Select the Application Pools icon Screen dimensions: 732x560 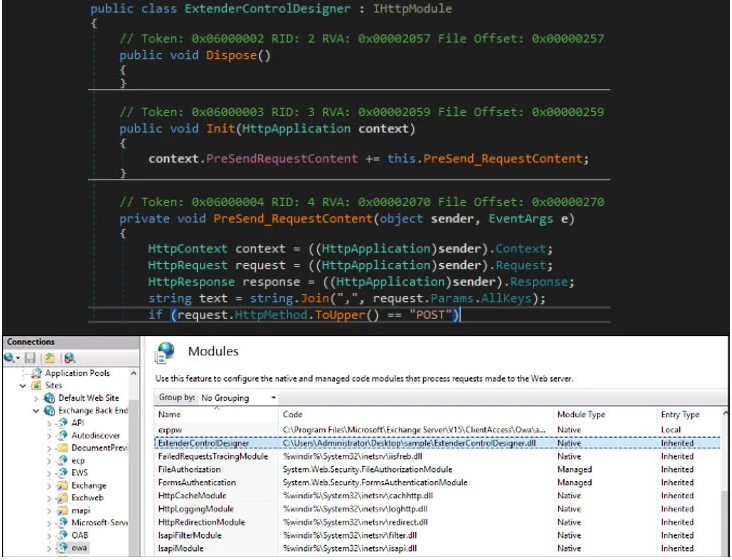[36, 373]
